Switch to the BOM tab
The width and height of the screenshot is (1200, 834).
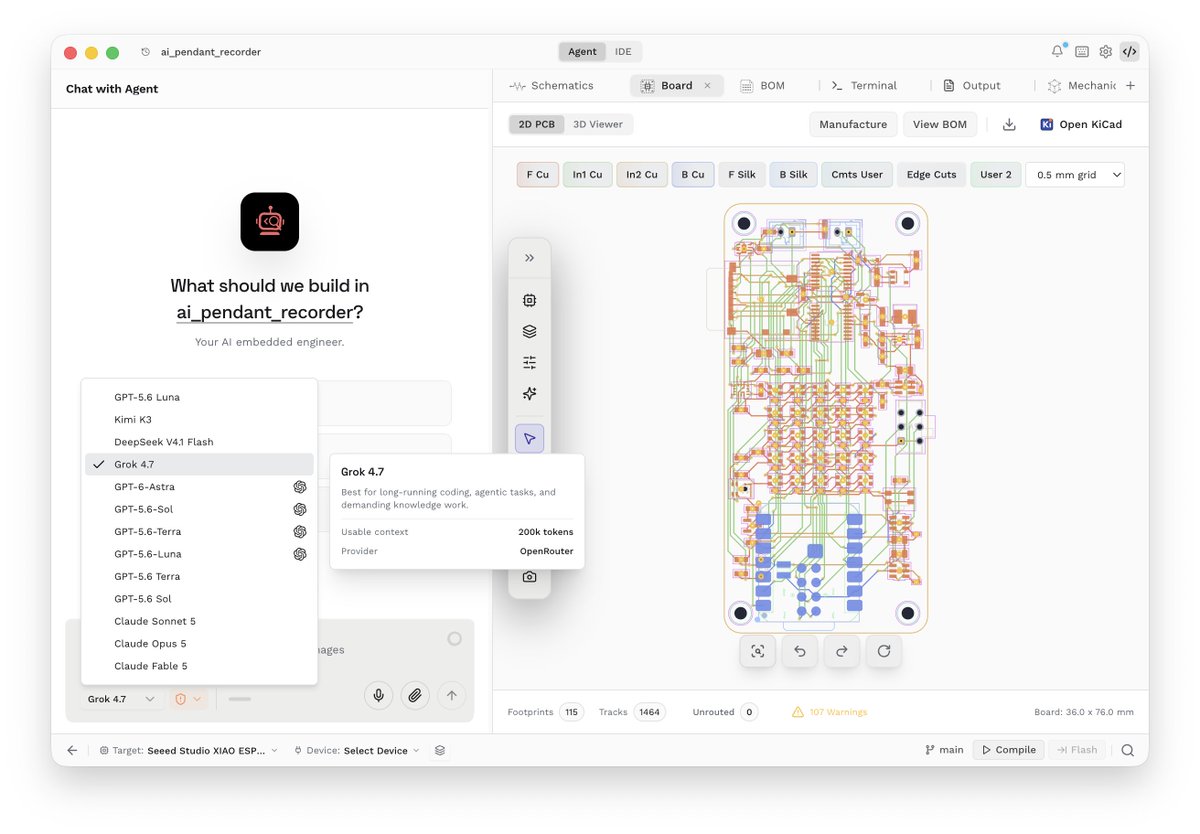(x=762, y=86)
